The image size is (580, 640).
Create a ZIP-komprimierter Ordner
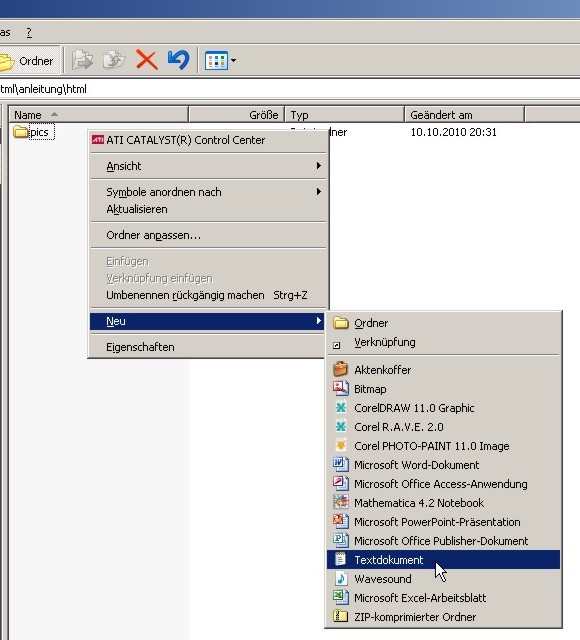click(x=443, y=617)
